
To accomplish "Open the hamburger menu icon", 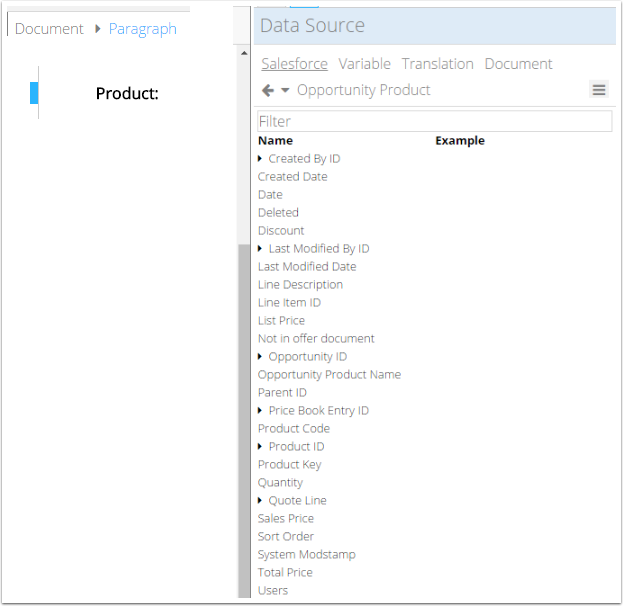I will (x=599, y=90).
